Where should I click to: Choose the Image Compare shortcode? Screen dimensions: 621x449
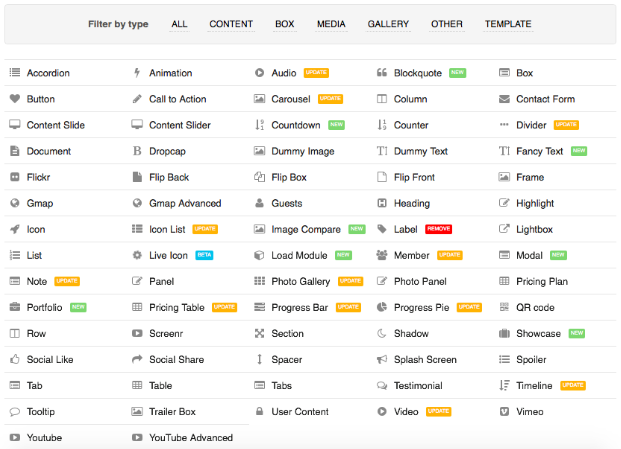305,229
